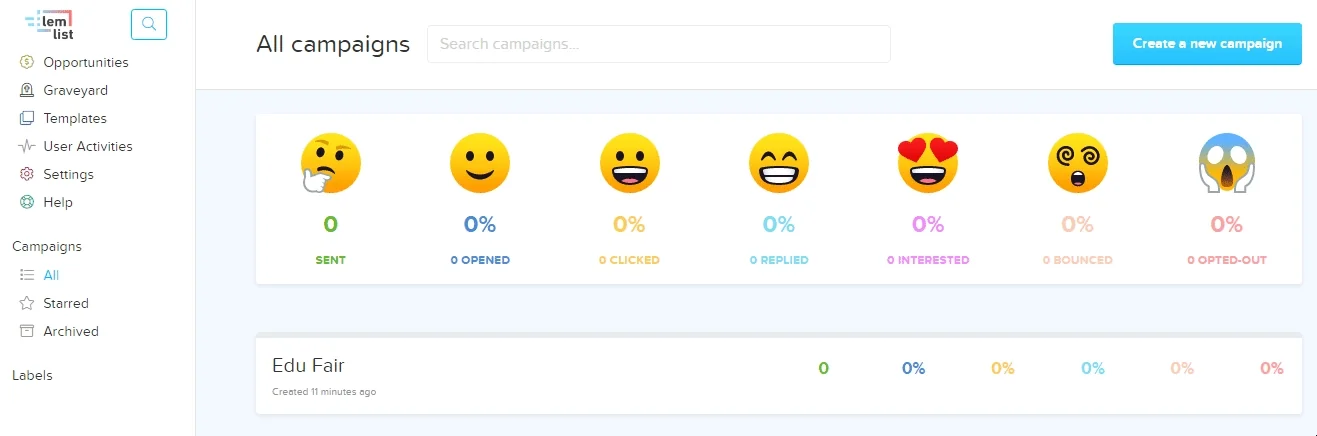The height and width of the screenshot is (436, 1317).
Task: Open the Edu Fair campaign
Action: (x=308, y=366)
